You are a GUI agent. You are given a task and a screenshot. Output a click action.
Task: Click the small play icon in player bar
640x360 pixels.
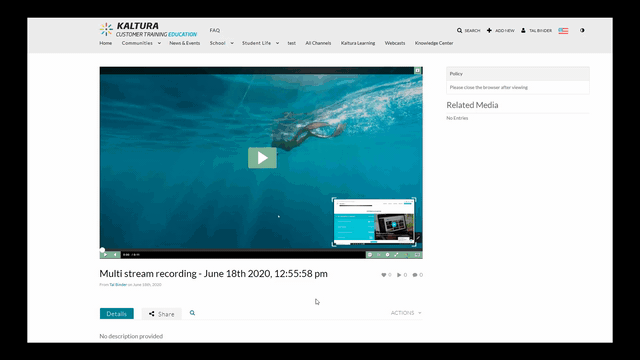click(105, 255)
